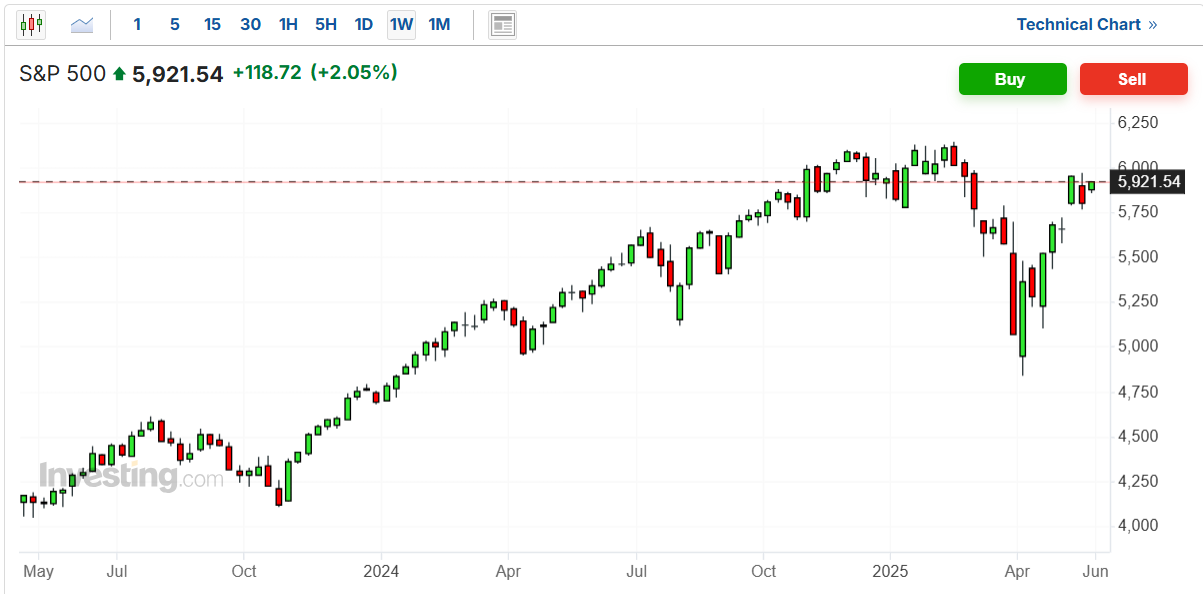Select the 1W timeframe

401,25
